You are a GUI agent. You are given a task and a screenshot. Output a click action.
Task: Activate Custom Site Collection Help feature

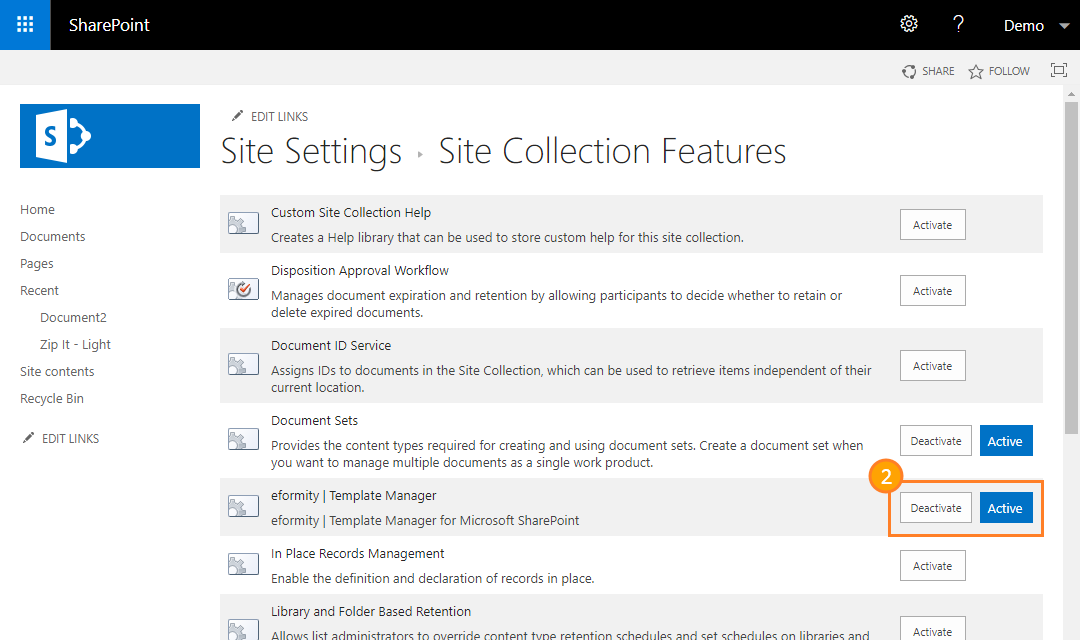coord(933,225)
